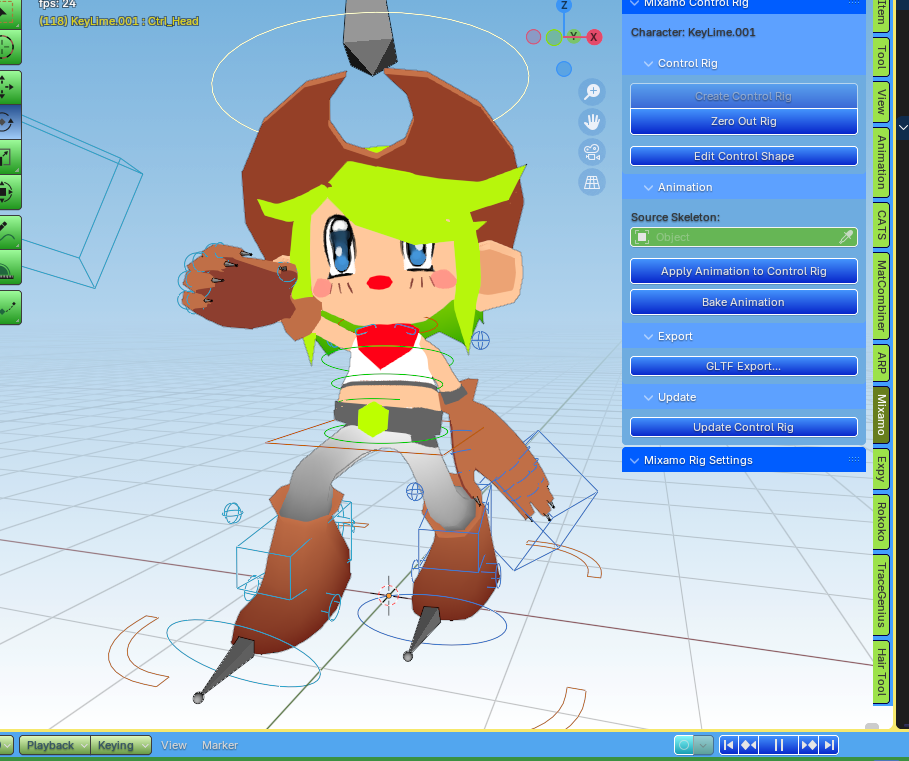Open the Rokoko sidebar tab
Image resolution: width=909 pixels, height=761 pixels.
880,521
